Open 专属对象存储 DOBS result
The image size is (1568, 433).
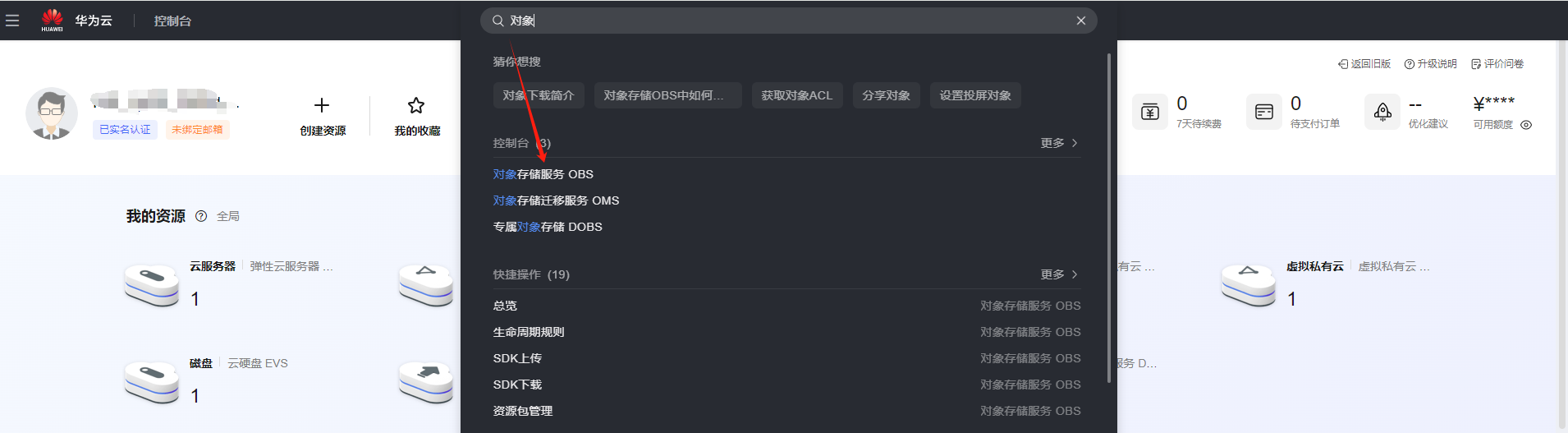tap(548, 227)
